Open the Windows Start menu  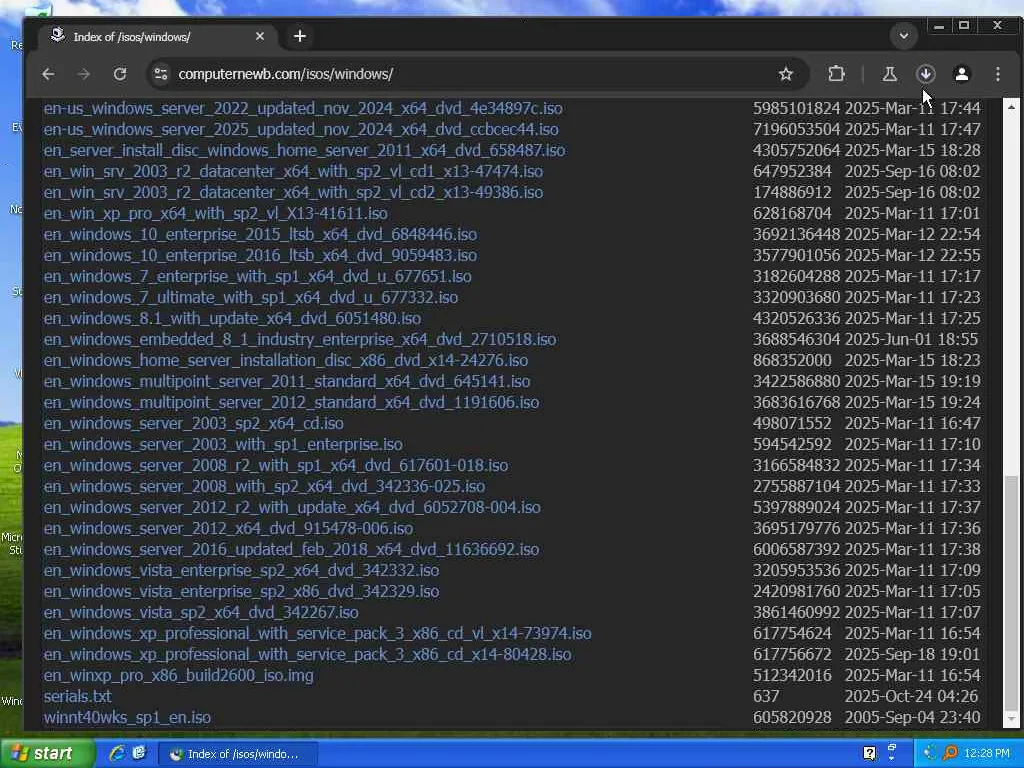tap(47, 754)
